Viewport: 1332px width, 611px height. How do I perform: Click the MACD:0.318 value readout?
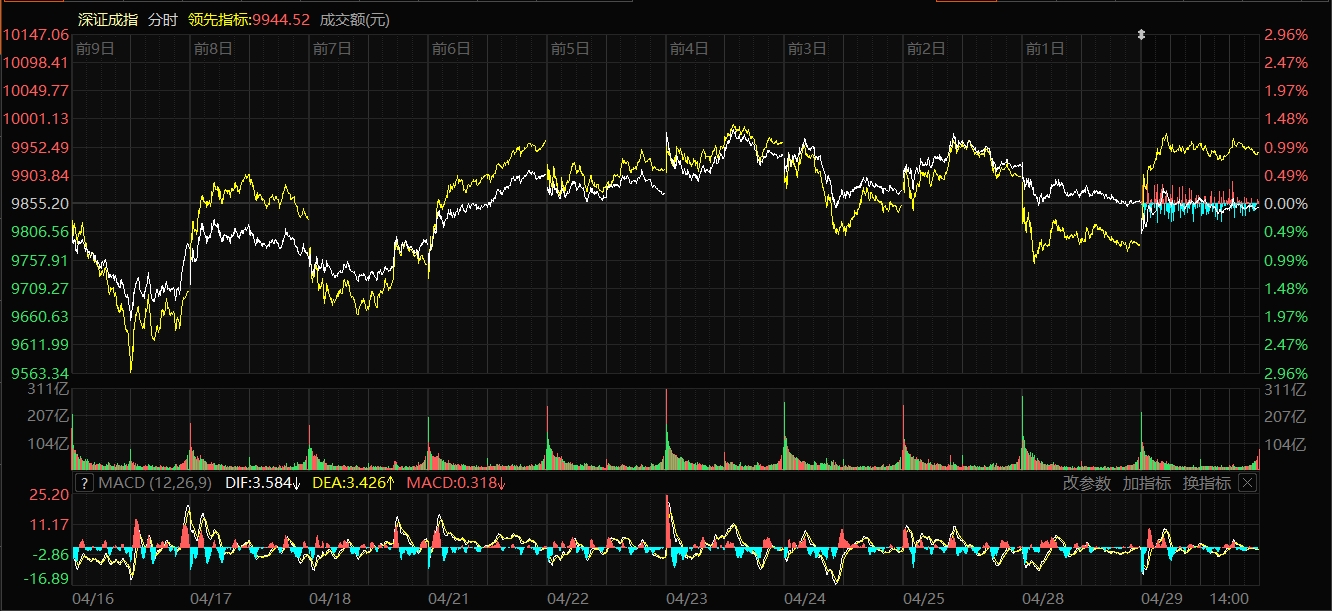click(x=457, y=483)
